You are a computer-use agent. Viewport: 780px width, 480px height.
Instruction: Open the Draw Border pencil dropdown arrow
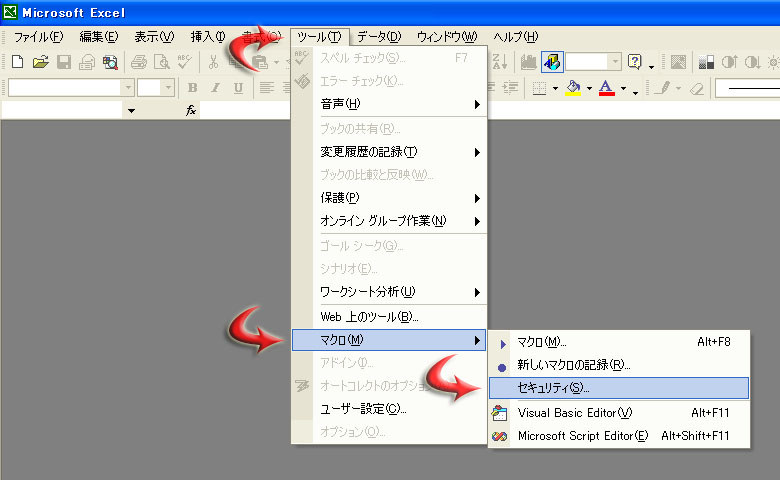tap(678, 89)
